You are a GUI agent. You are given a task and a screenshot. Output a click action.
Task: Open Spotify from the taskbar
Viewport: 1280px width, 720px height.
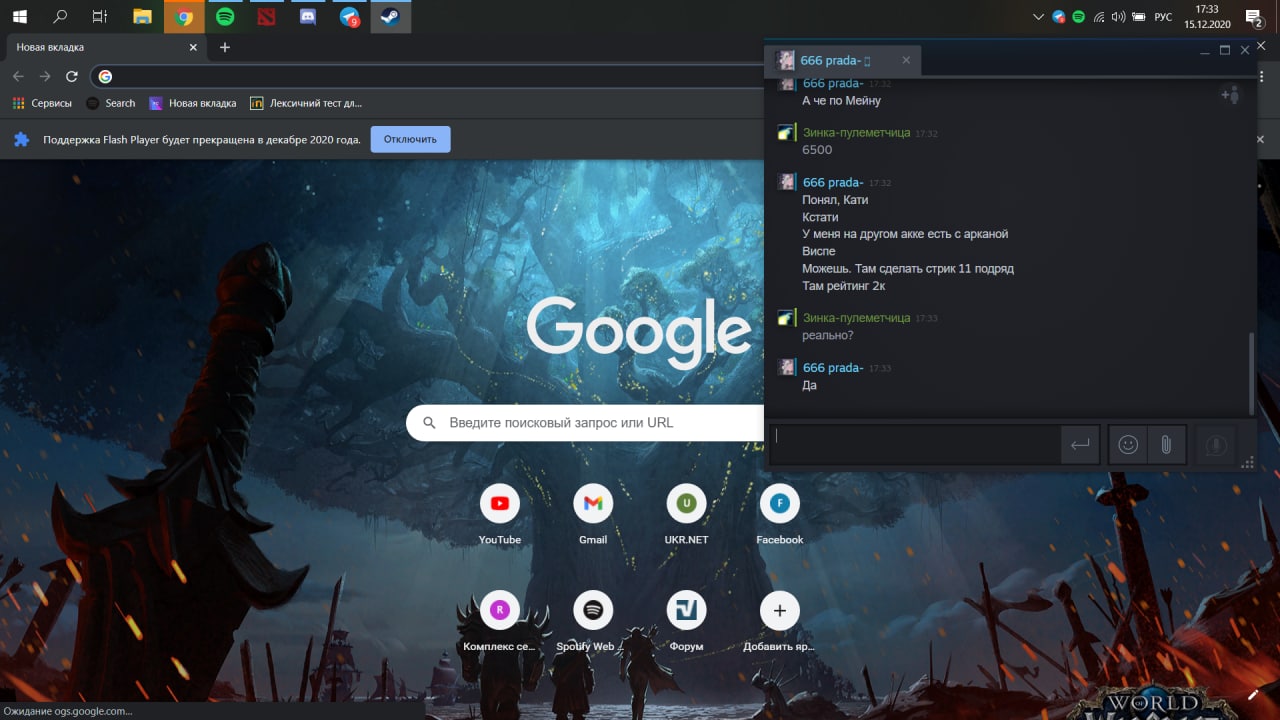[x=225, y=16]
